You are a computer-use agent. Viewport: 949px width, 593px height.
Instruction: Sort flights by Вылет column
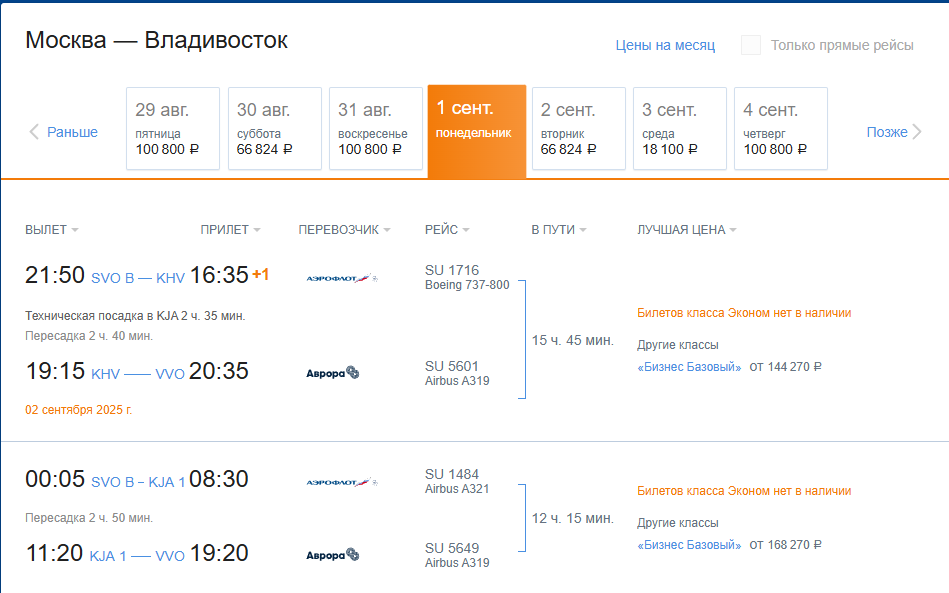(51, 230)
